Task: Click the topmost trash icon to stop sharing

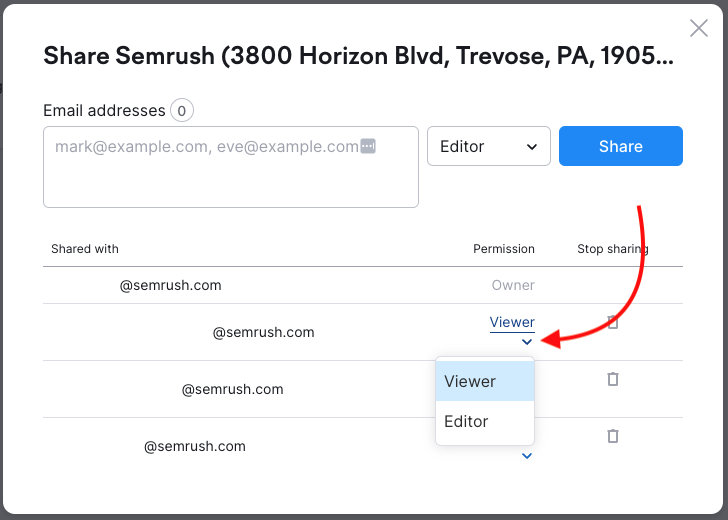Action: (613, 323)
